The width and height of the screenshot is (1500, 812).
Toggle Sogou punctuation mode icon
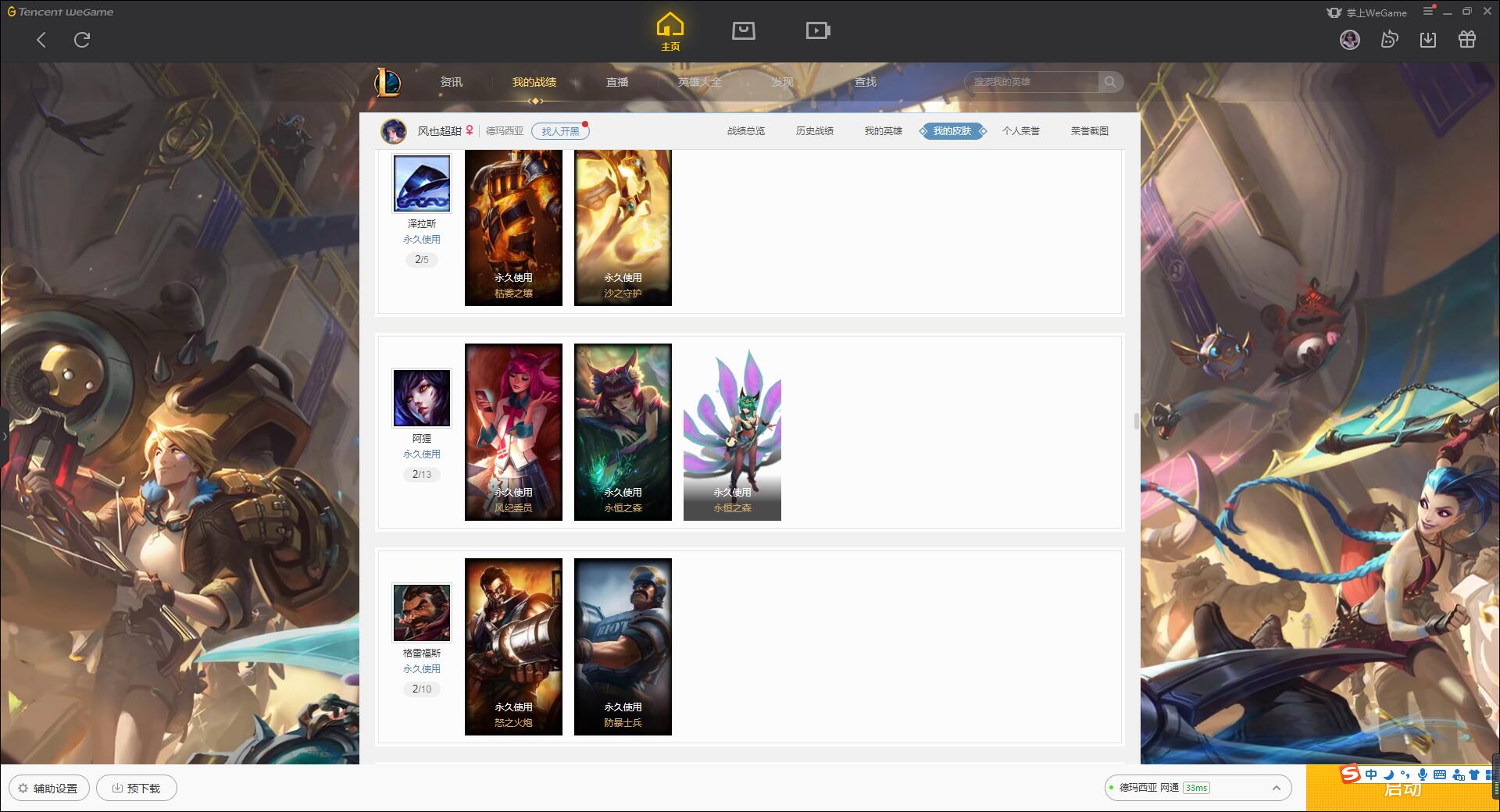click(1405, 775)
